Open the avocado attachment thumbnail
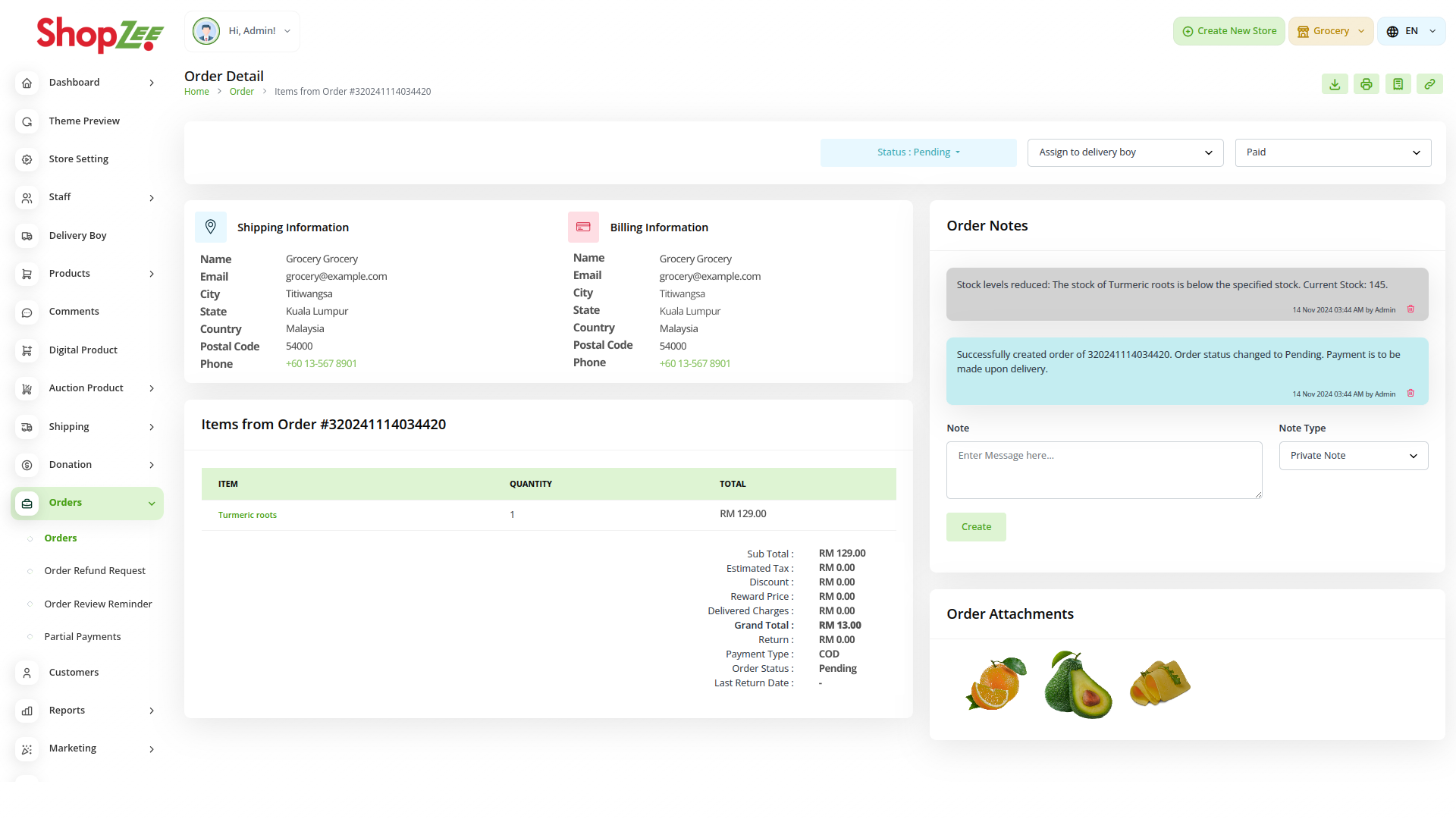 (1077, 685)
